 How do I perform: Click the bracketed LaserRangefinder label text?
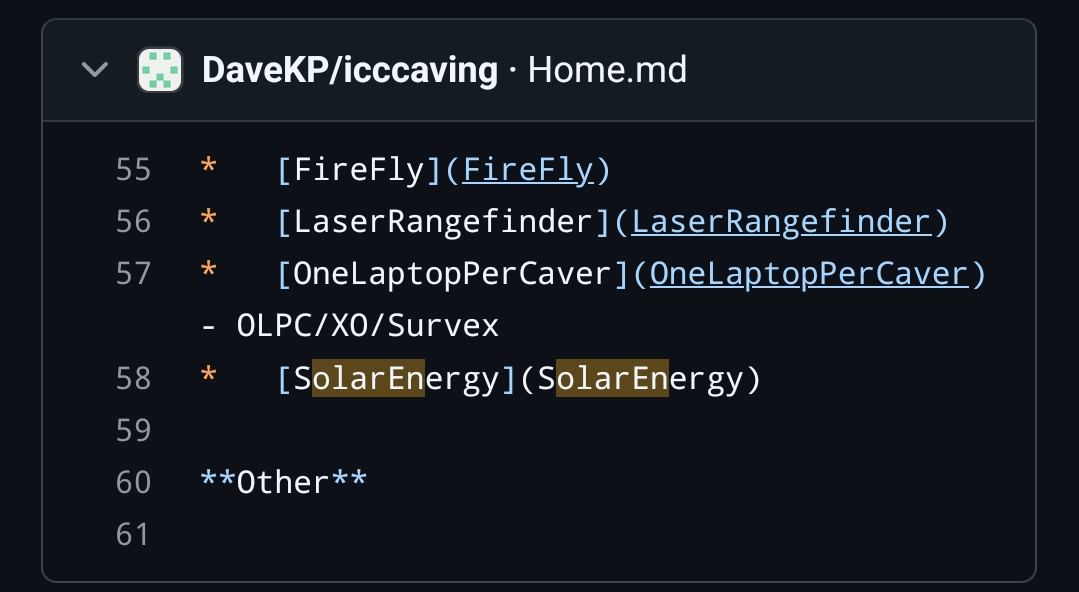point(443,222)
